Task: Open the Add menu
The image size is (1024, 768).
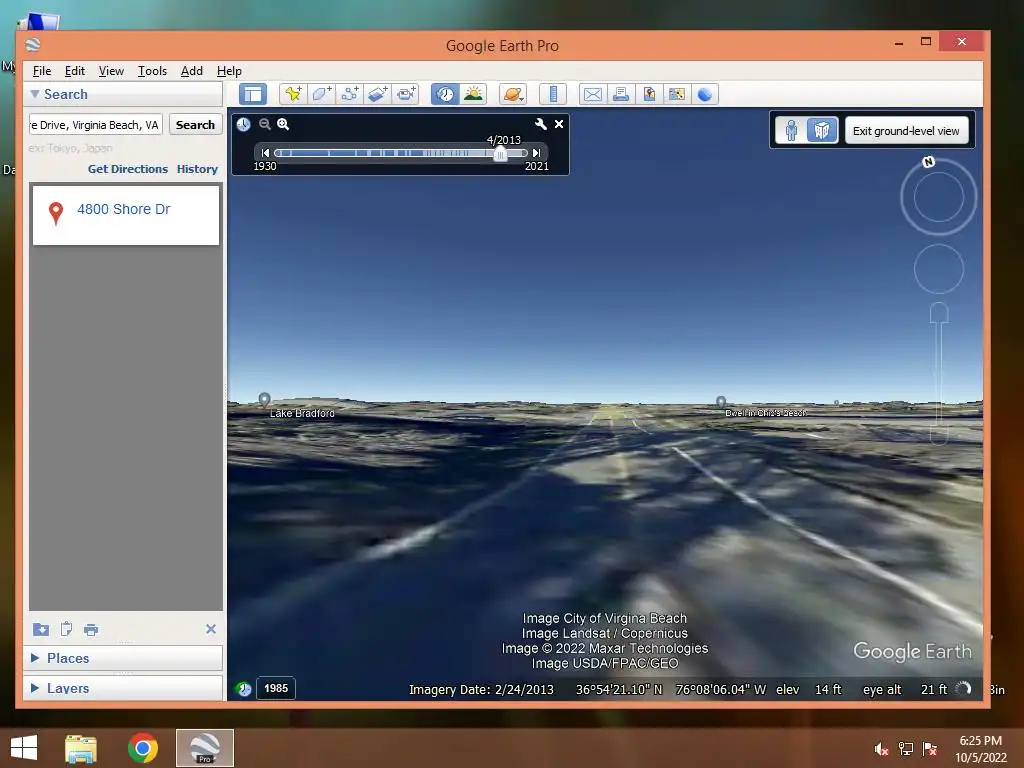Action: click(x=191, y=71)
